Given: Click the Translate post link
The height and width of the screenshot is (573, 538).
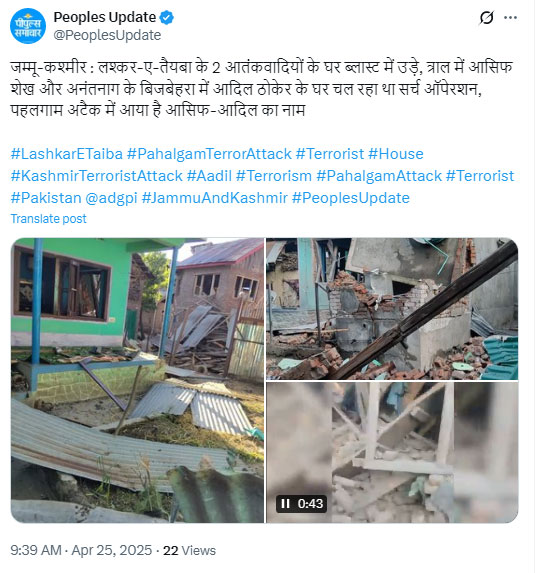Looking at the screenshot, I should coord(49,219).
